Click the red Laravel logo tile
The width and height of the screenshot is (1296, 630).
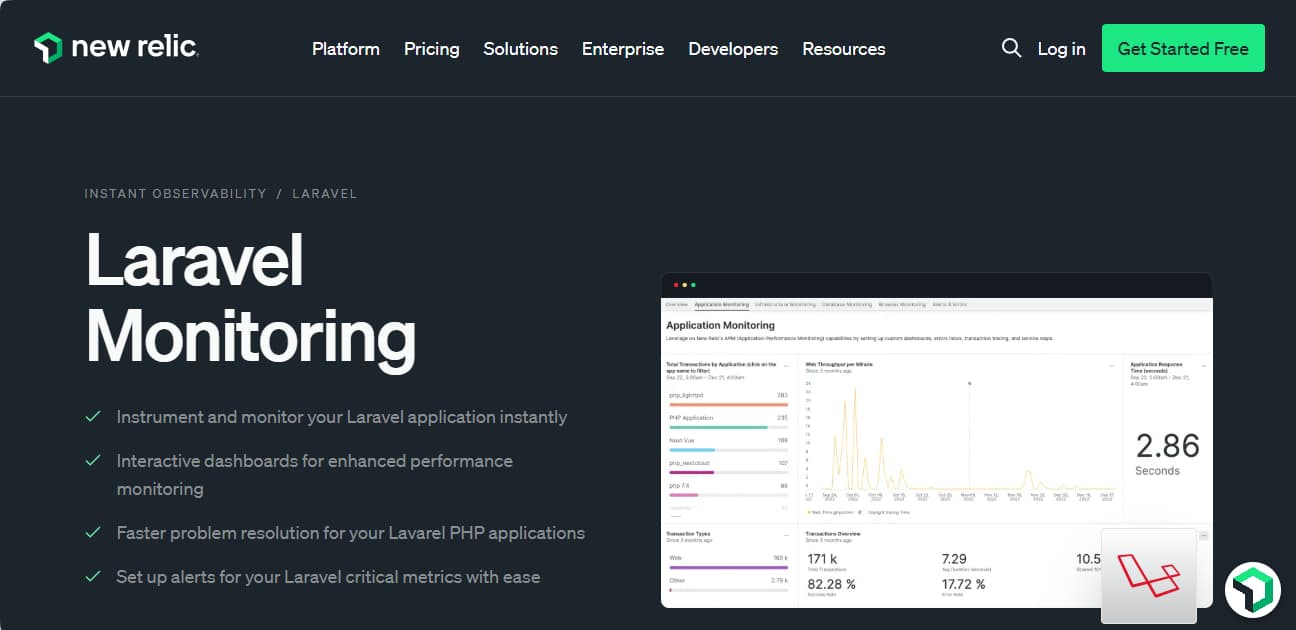point(1149,576)
